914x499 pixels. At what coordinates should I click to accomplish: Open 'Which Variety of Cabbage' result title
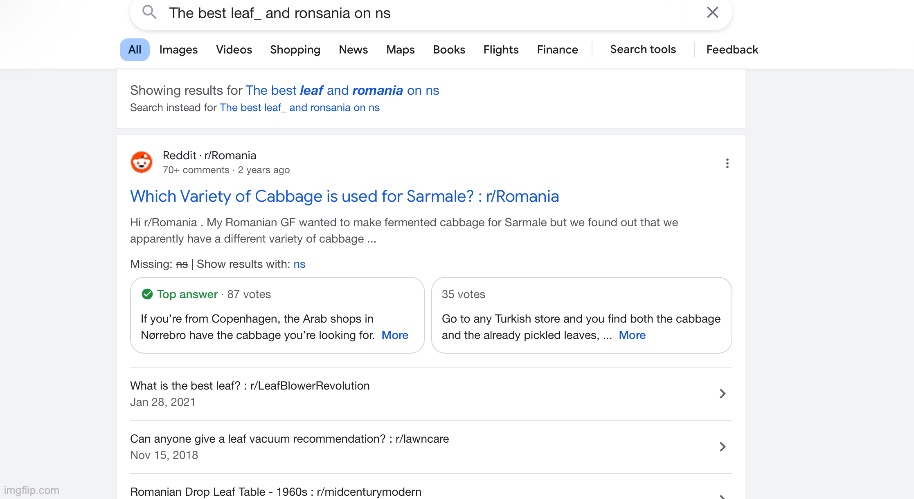(344, 196)
